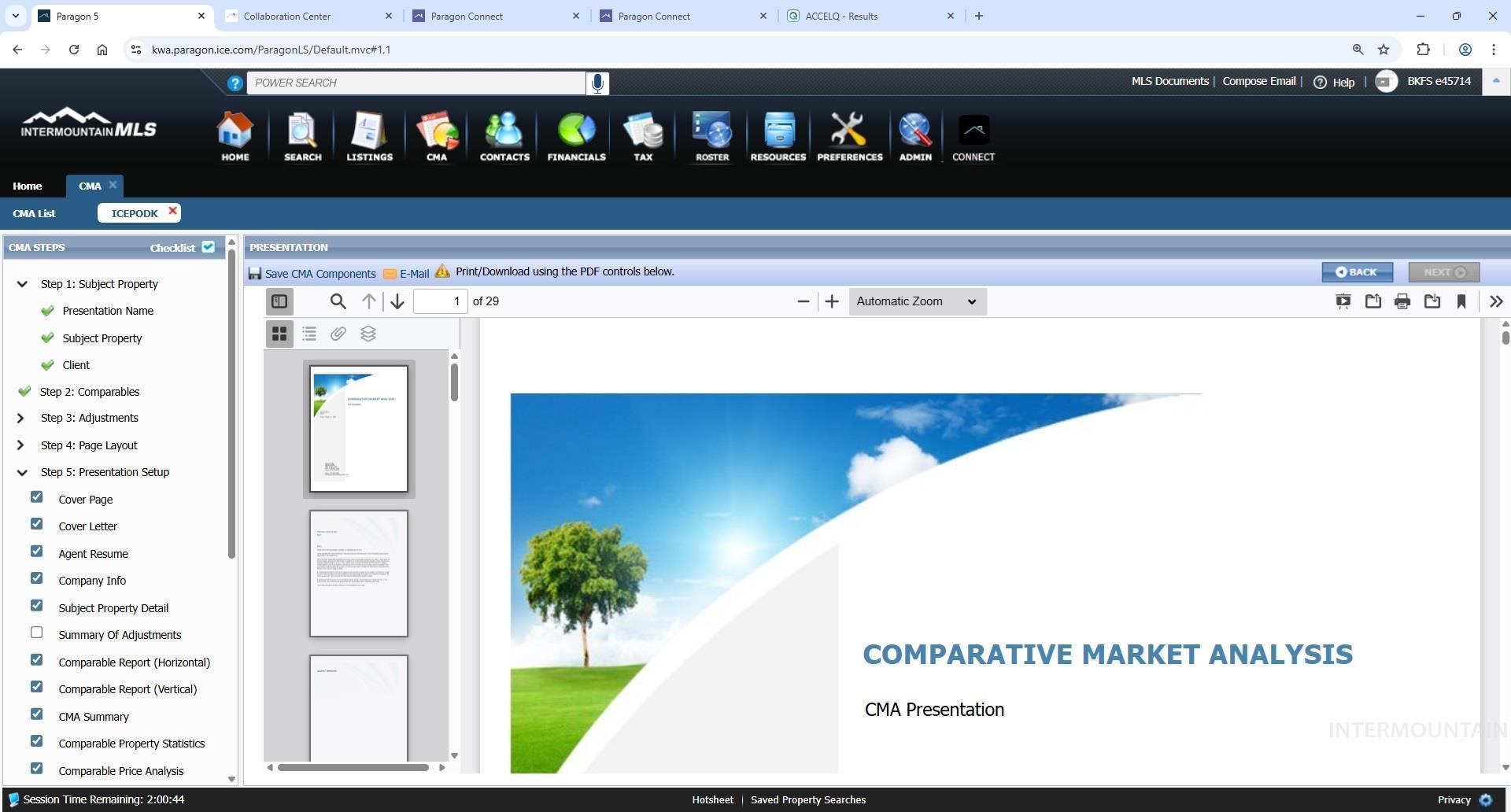Viewport: 1511px width, 812px height.
Task: Open the Automatic Zoom dropdown
Action: [x=917, y=301]
